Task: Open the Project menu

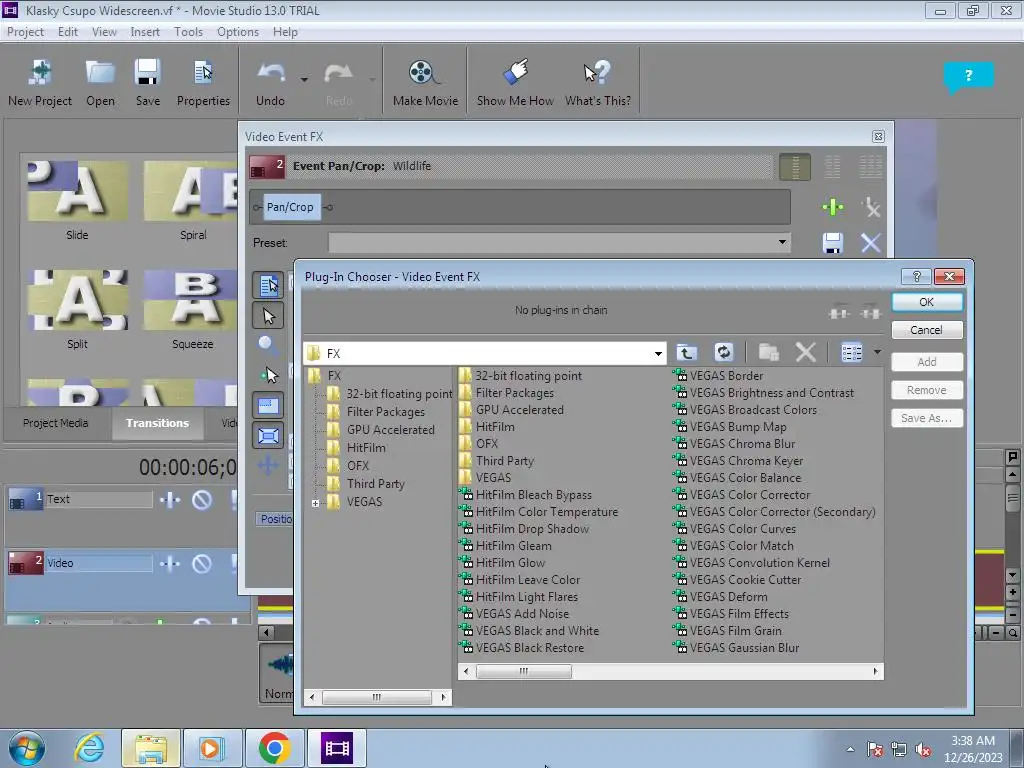Action: 25,32
